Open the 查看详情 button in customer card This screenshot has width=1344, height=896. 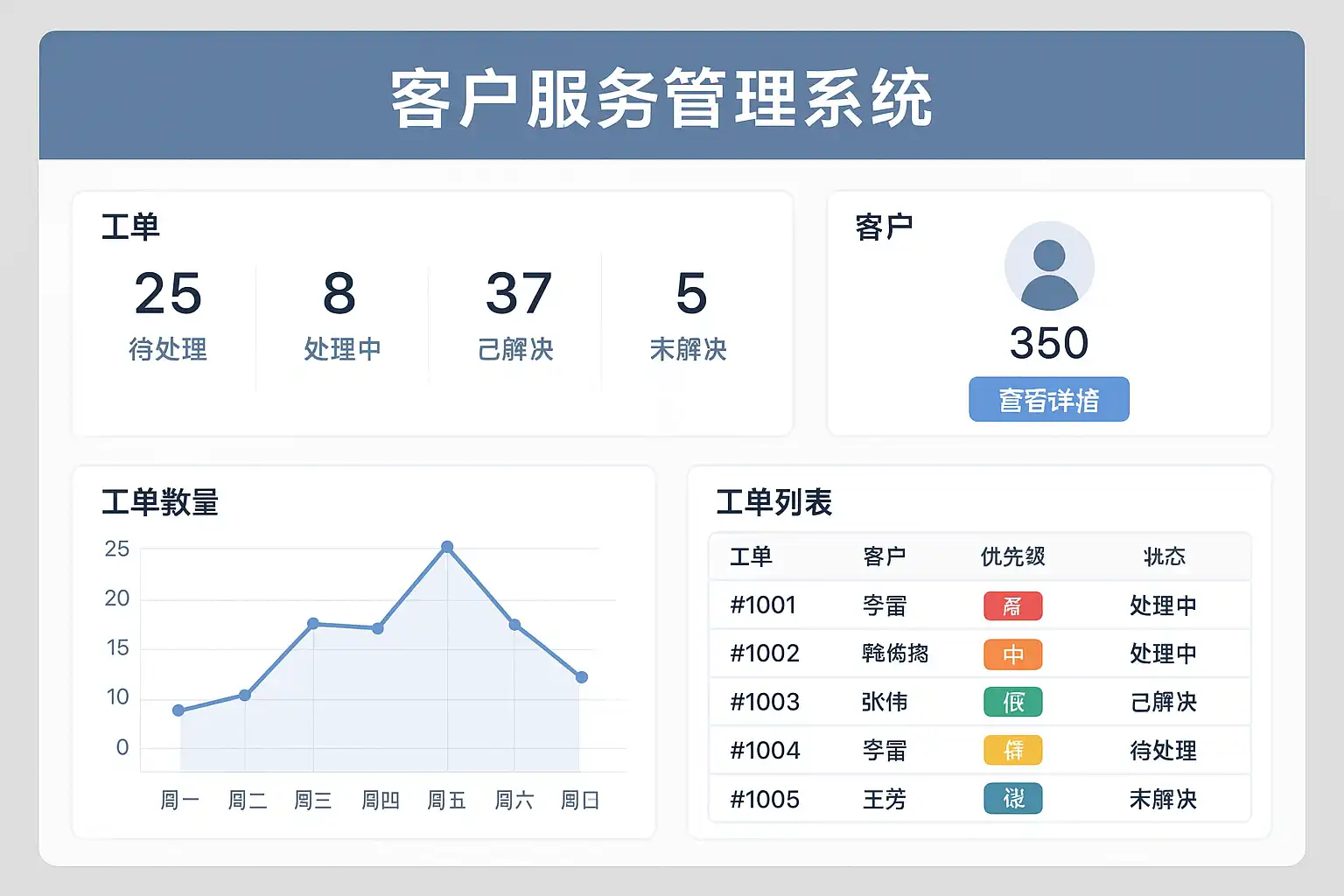click(1048, 400)
